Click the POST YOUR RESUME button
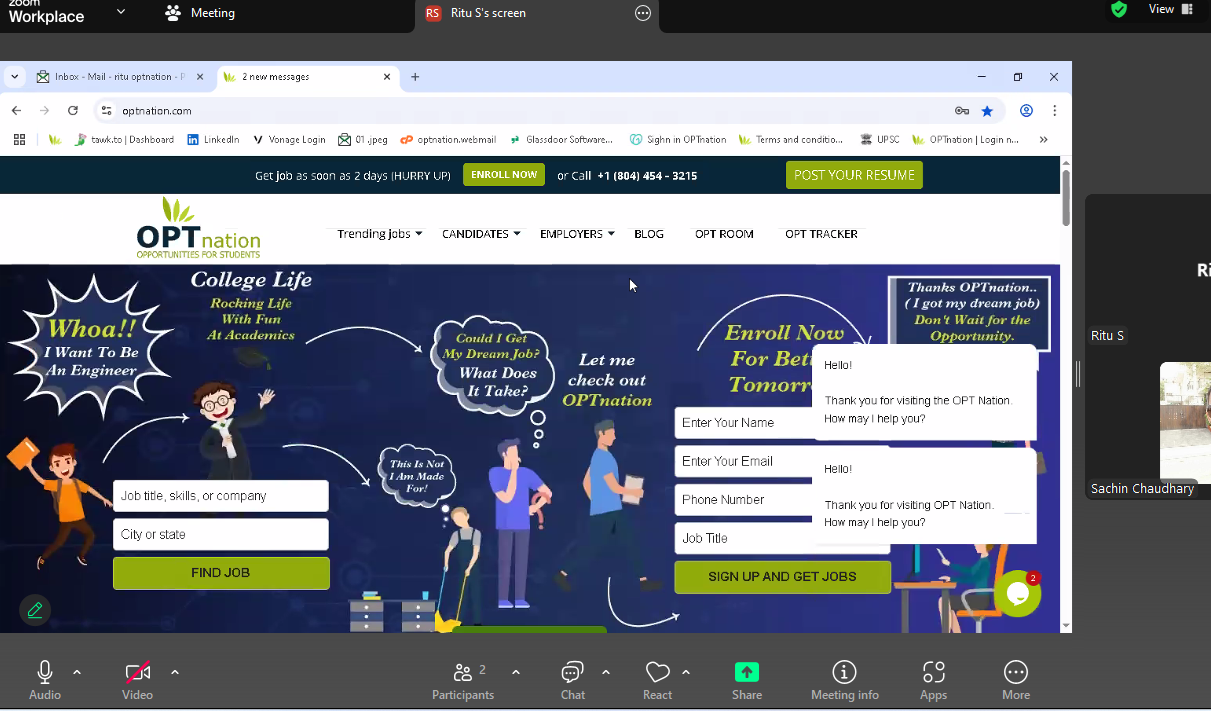The image size is (1211, 711). tap(854, 175)
